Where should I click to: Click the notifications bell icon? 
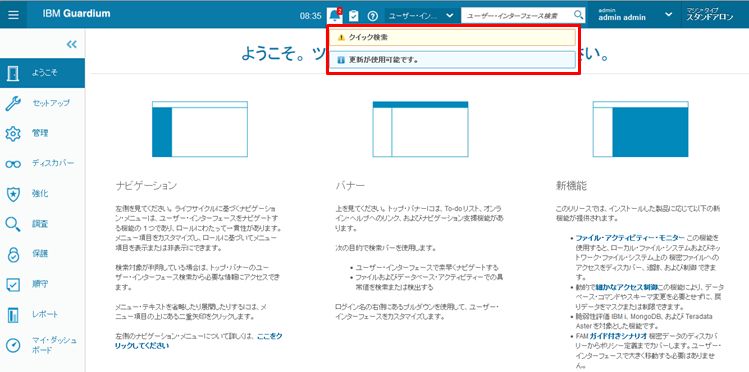(335, 15)
